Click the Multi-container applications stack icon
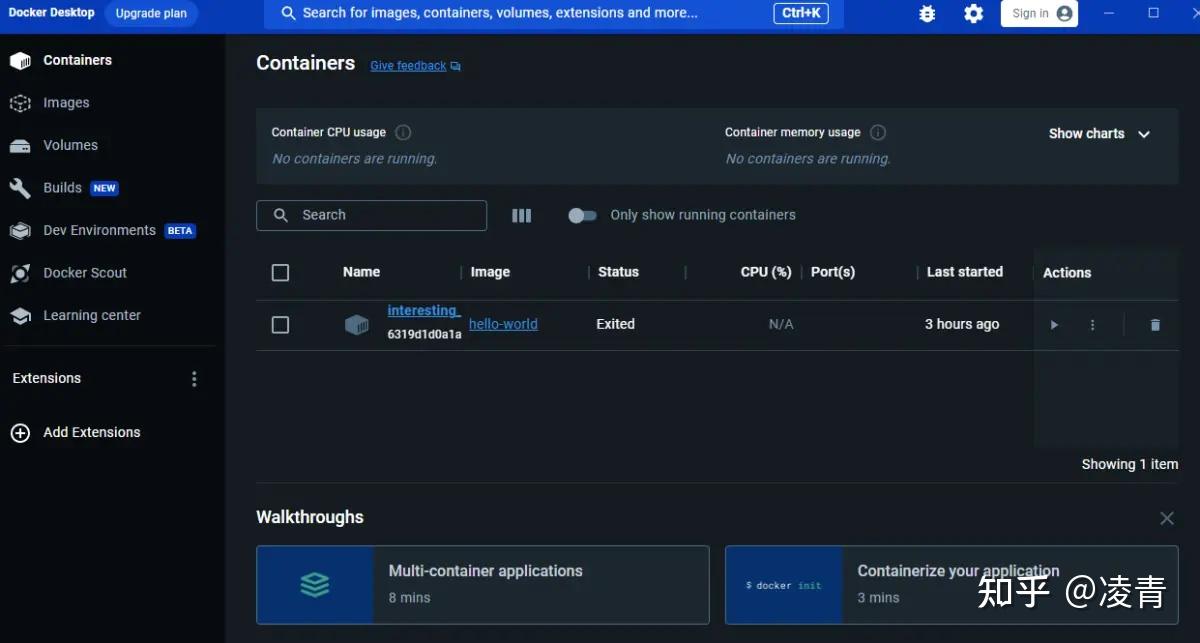The image size is (1200, 643). coord(315,585)
